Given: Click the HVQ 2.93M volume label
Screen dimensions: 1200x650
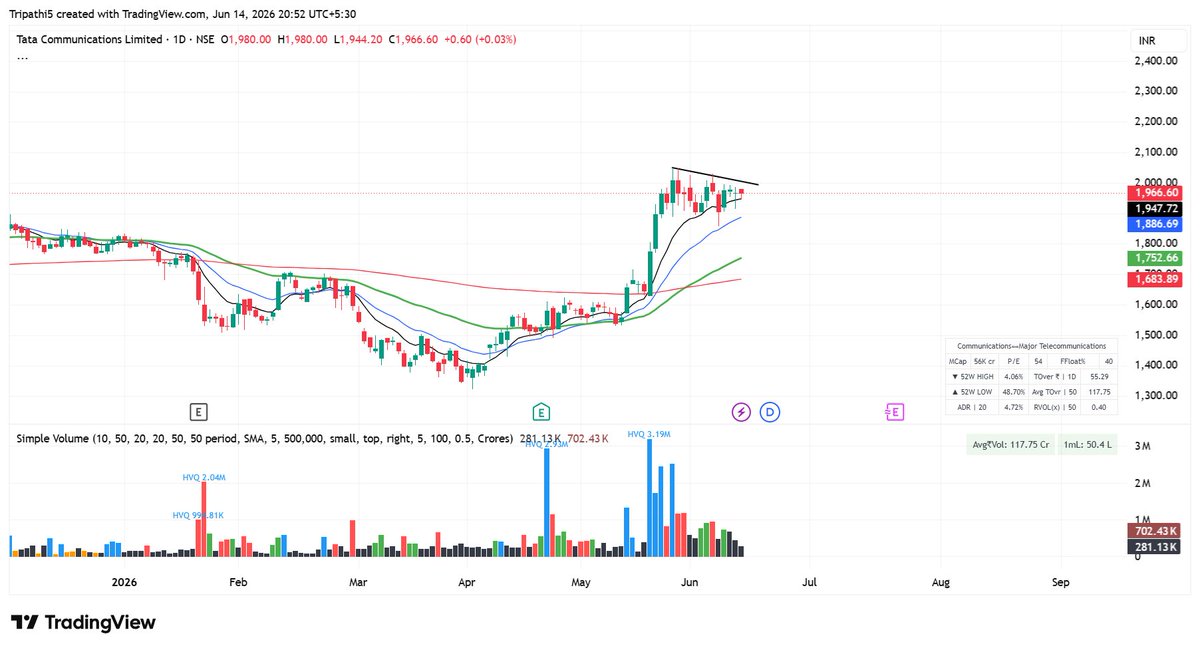Looking at the screenshot, I should coord(547,443).
